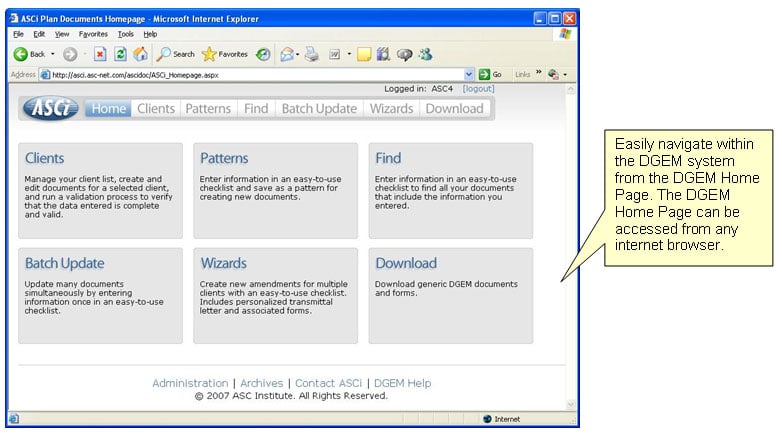This screenshot has height=442, width=782.
Task: Open the DGEM Help footer link
Action: pos(402,383)
